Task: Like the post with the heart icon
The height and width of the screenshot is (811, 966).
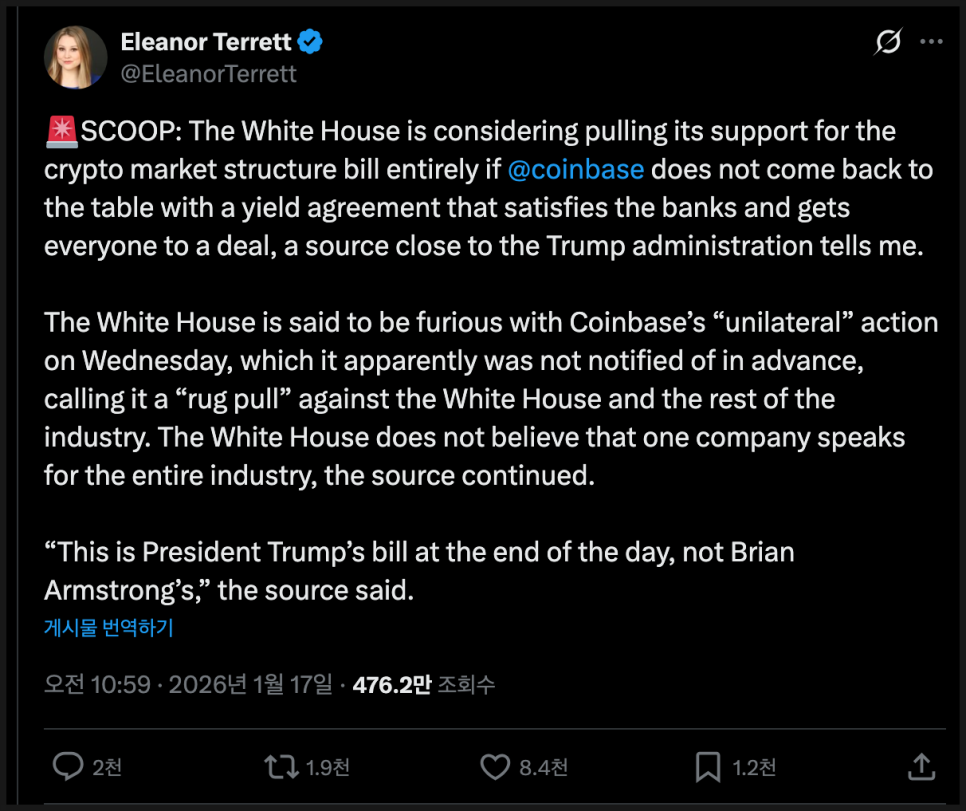Action: click(x=495, y=767)
